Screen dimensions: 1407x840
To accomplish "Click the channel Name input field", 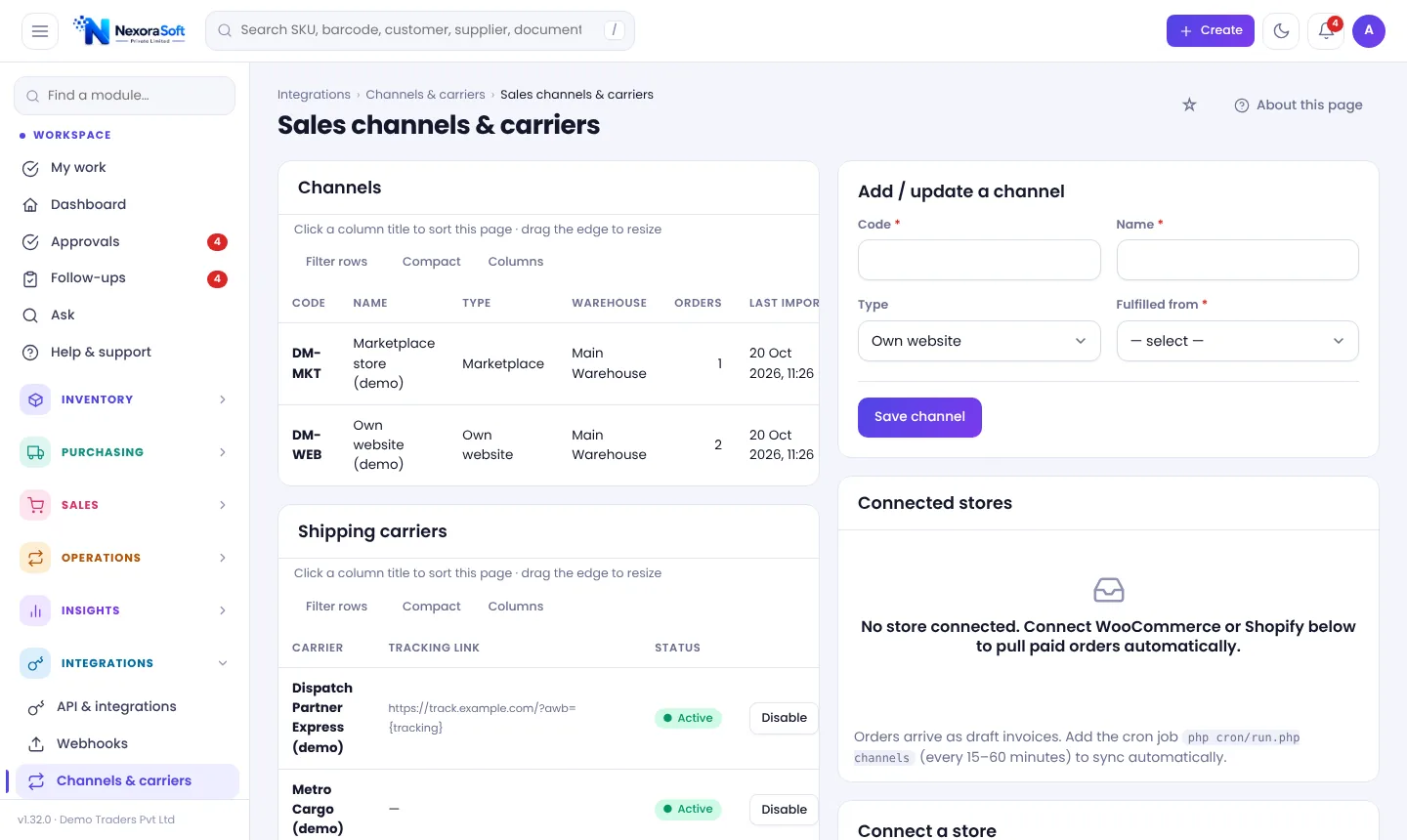I will (x=1237, y=260).
